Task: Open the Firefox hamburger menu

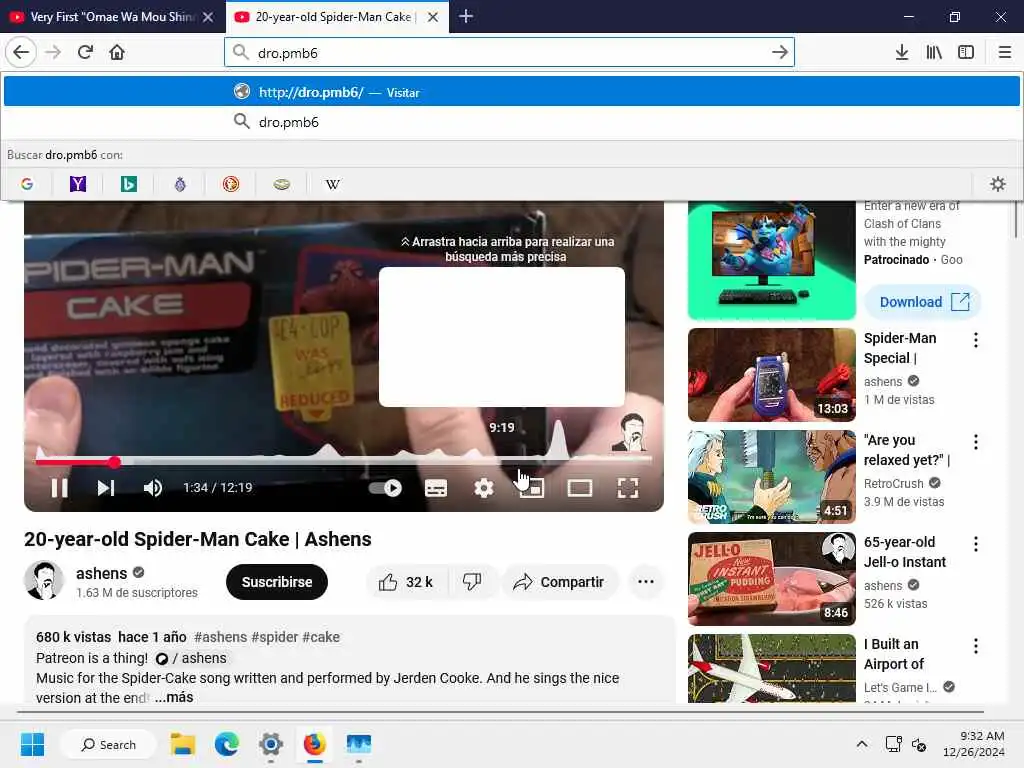Action: tap(1005, 52)
